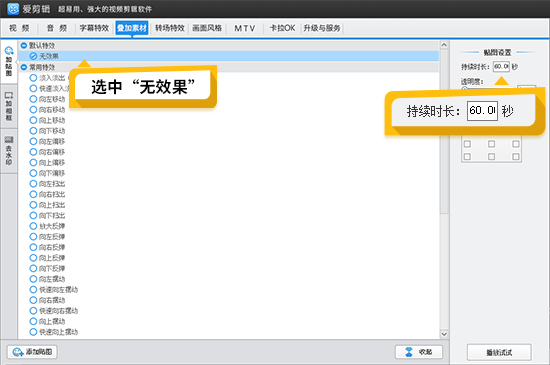Choose the 向上反弹 effect
The height and width of the screenshot is (365, 550).
47,258
